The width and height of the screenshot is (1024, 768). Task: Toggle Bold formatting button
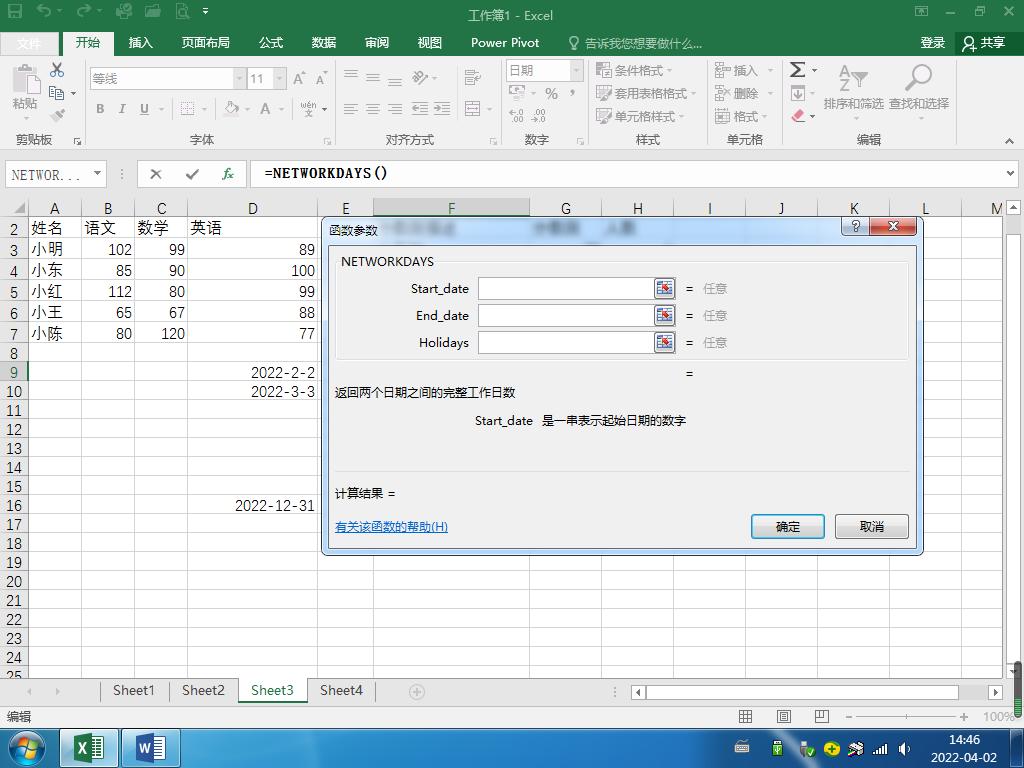click(100, 109)
